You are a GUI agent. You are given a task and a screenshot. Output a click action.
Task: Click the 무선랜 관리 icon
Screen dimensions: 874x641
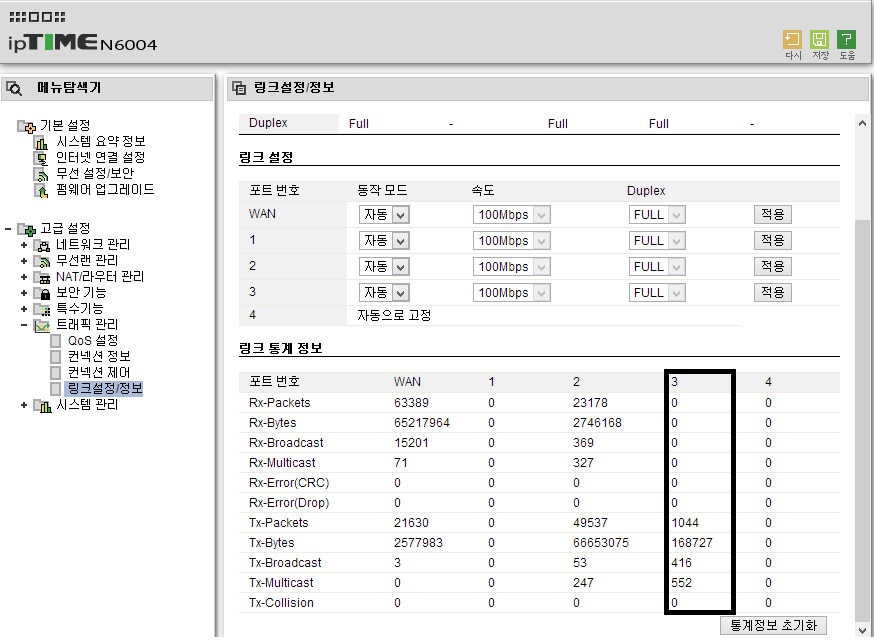pos(42,261)
